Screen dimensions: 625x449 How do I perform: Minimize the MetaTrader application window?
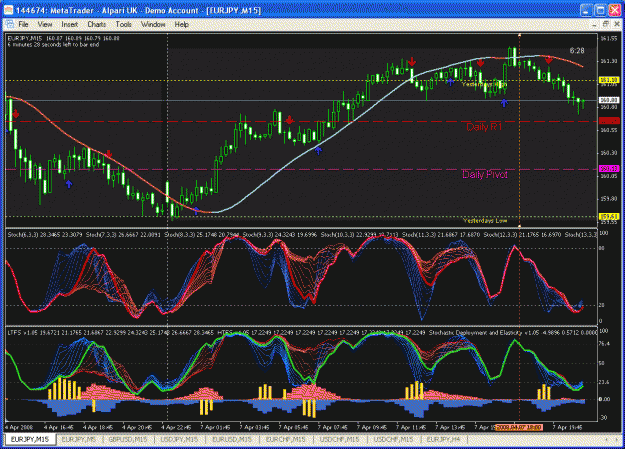(586, 10)
